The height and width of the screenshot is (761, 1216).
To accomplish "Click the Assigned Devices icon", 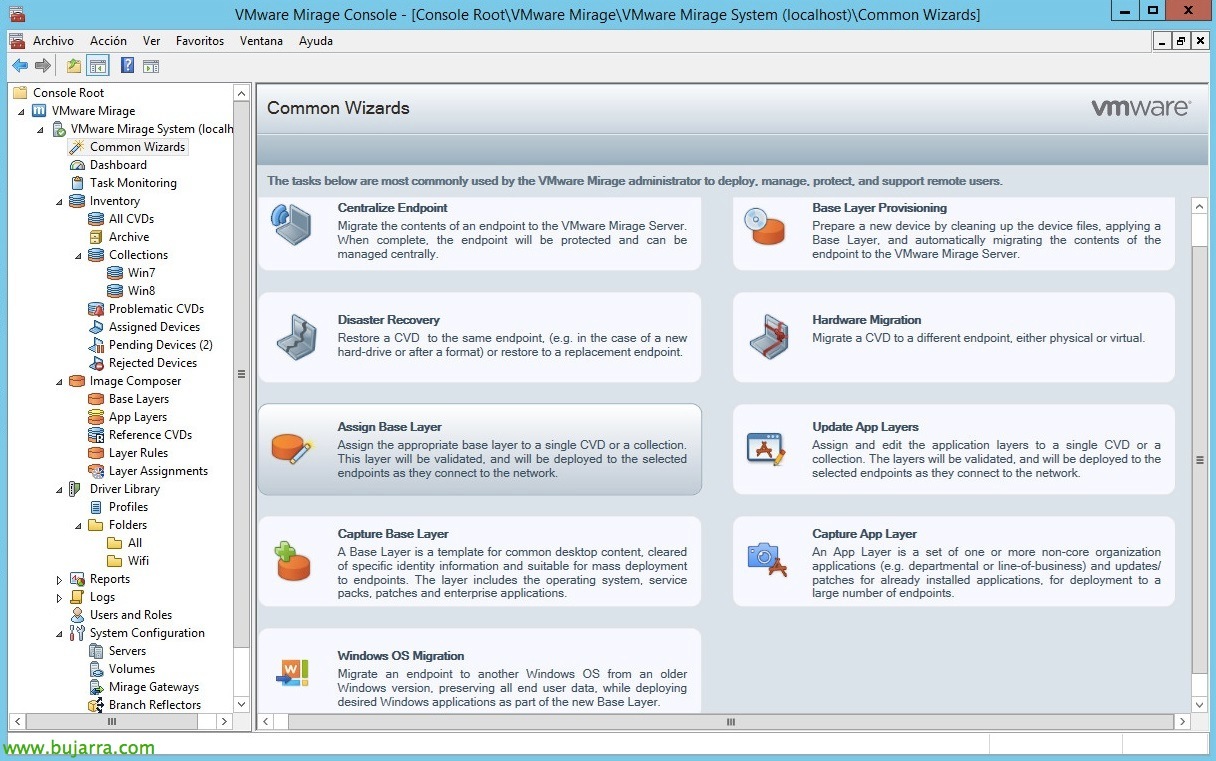I will [x=96, y=327].
